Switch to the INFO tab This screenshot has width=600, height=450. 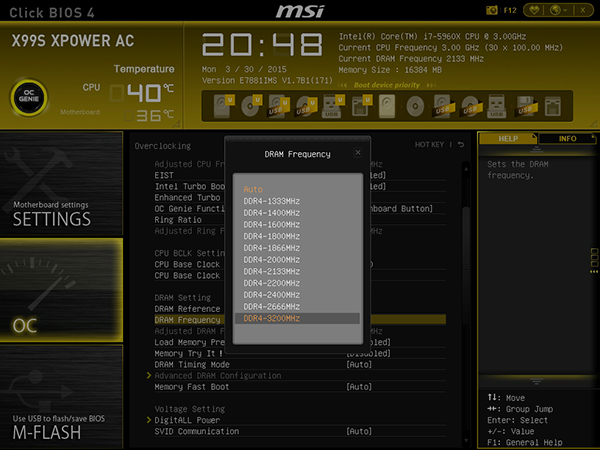pos(567,139)
